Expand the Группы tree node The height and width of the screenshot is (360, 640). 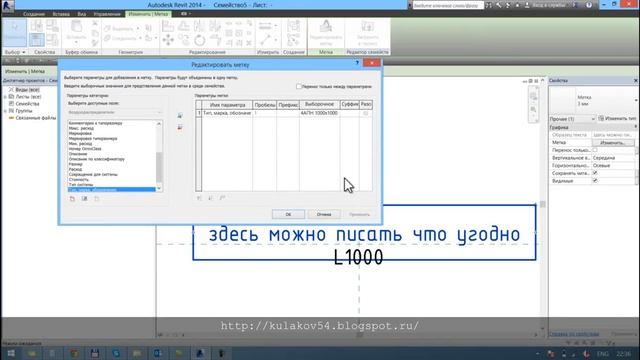5,111
